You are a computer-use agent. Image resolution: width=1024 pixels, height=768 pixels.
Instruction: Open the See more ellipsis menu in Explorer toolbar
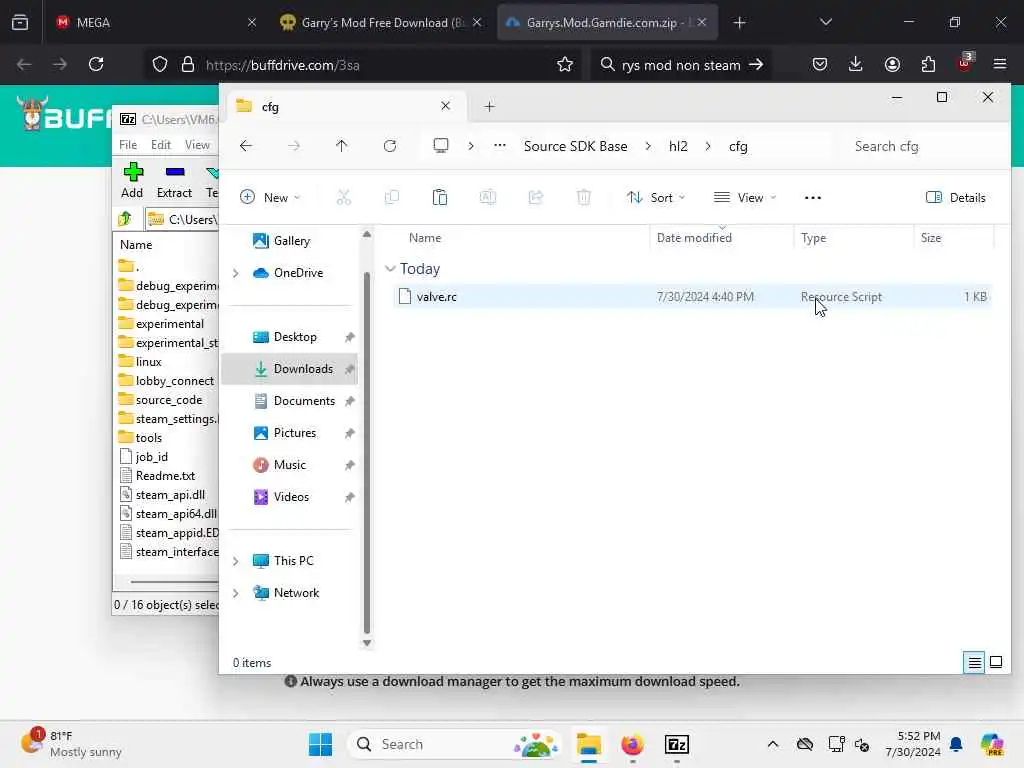(812, 197)
